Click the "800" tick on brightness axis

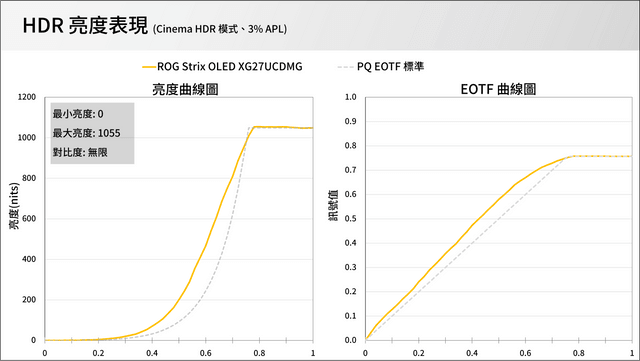[x=29, y=178]
